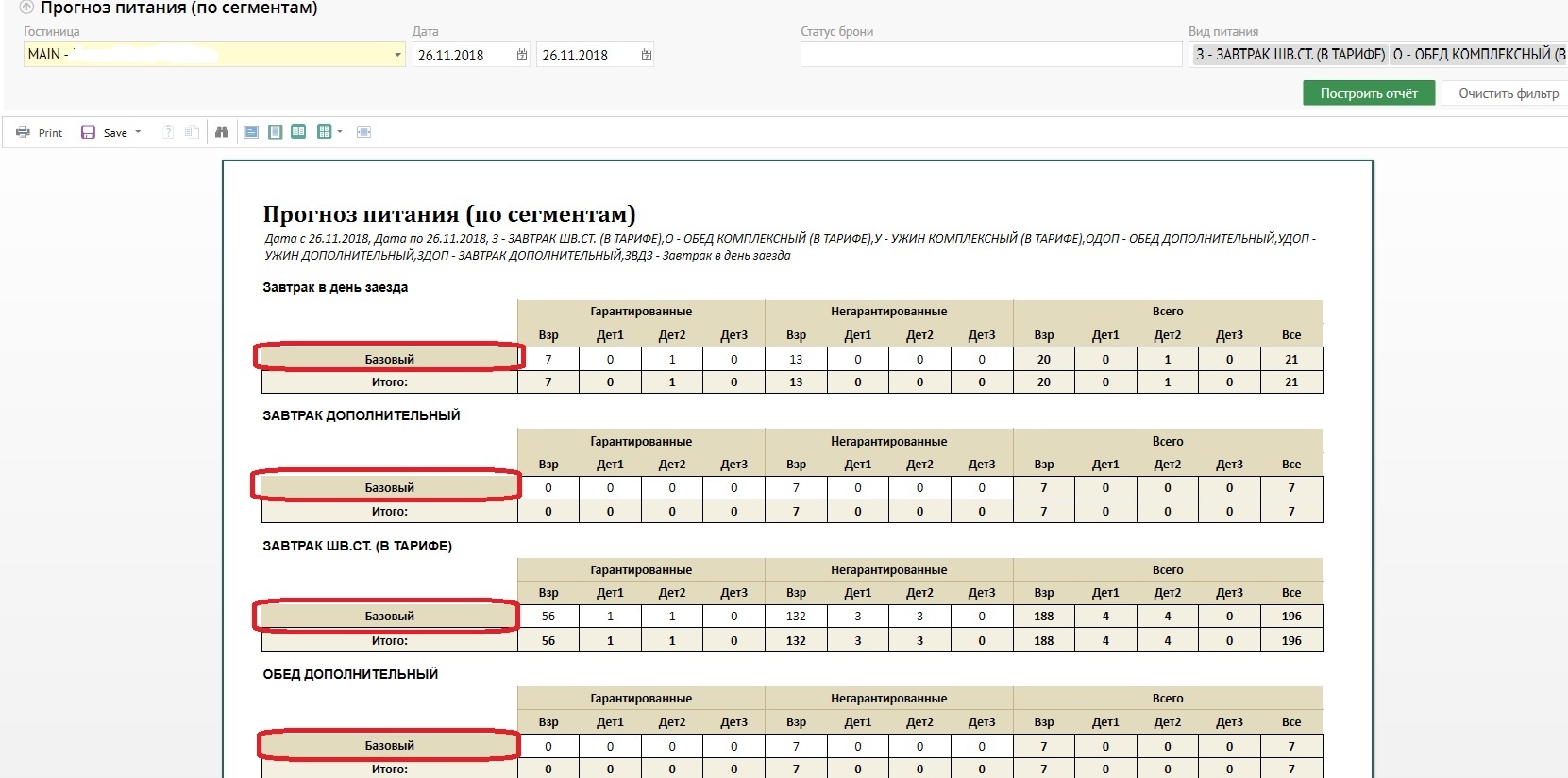The image size is (1568, 778).
Task: Click the Print toolbar button
Action: point(39,132)
